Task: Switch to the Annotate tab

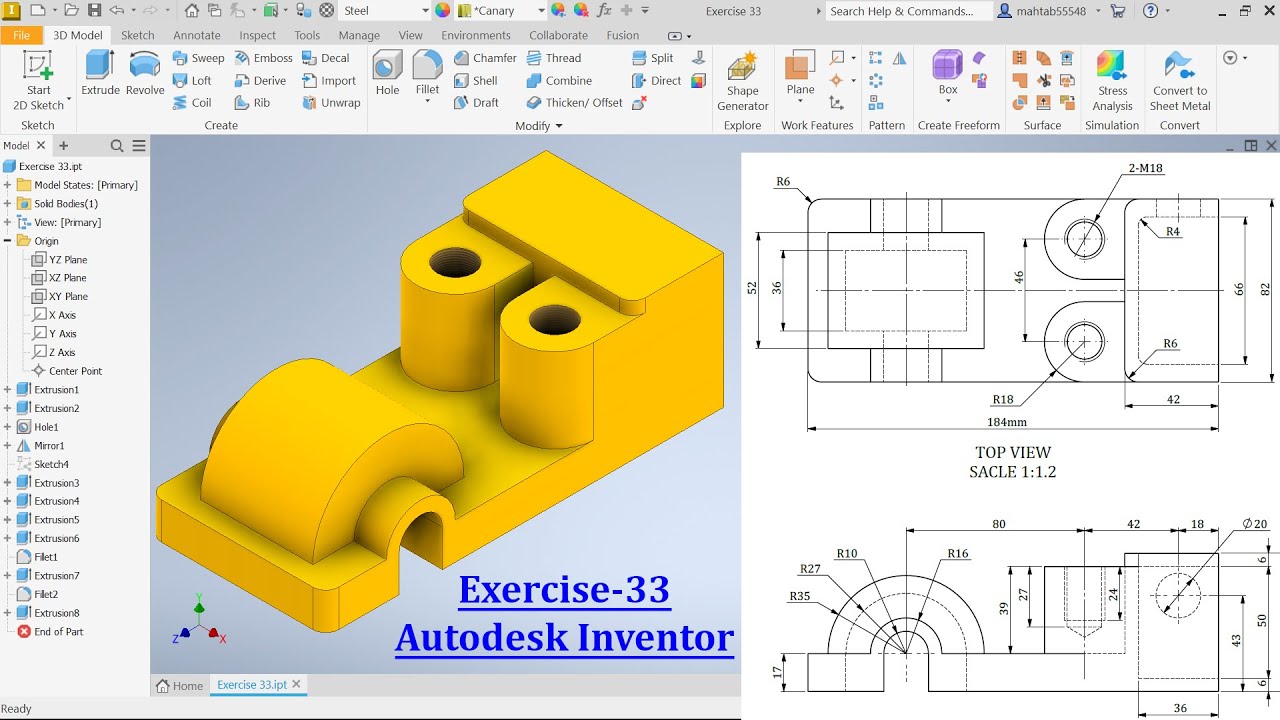Action: (x=197, y=35)
